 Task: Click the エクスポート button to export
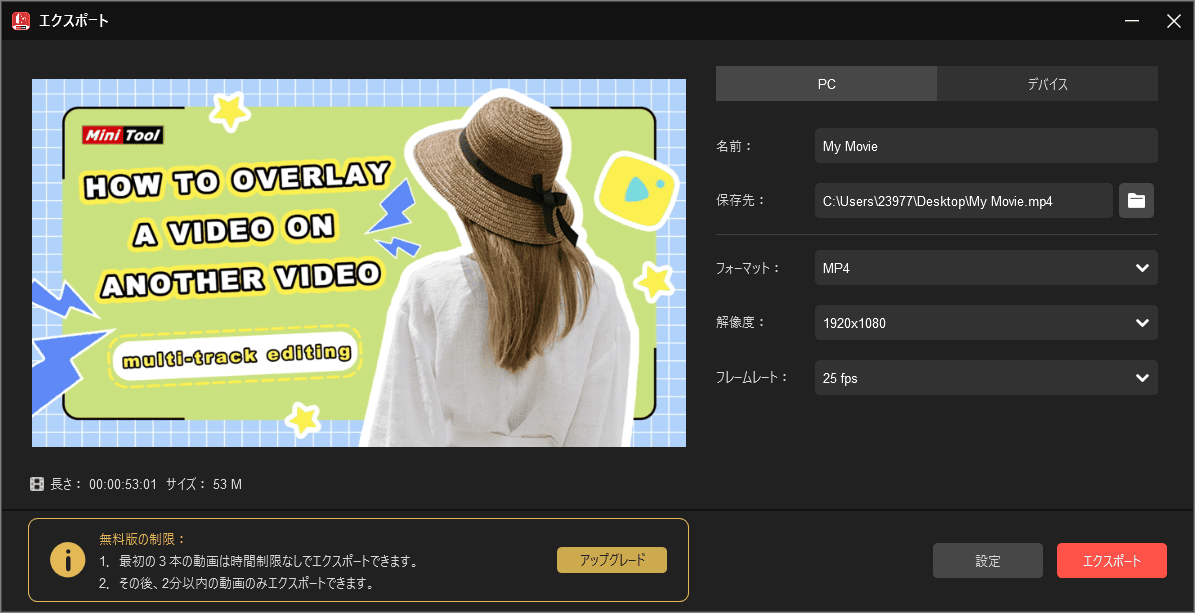1112,560
